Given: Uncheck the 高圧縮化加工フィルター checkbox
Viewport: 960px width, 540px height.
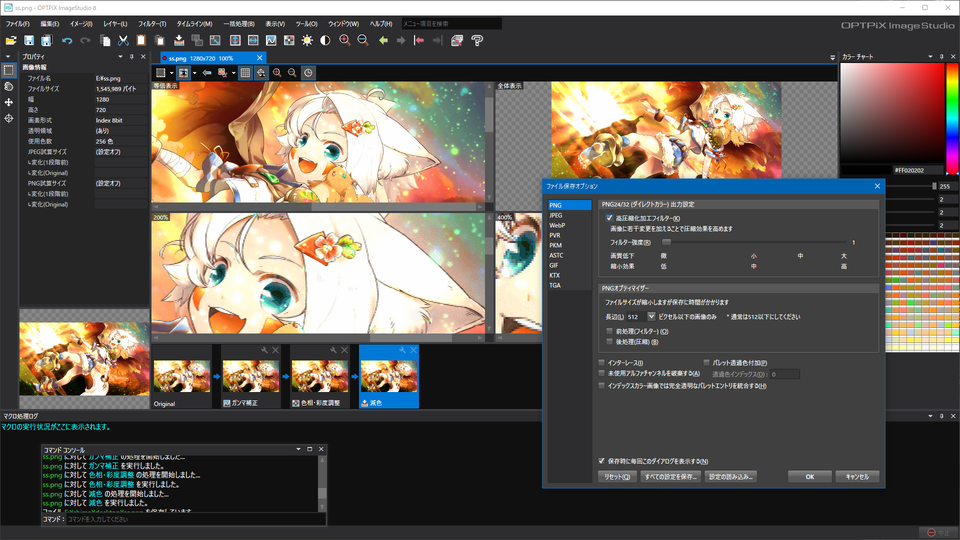Looking at the screenshot, I should pyautogui.click(x=610, y=218).
